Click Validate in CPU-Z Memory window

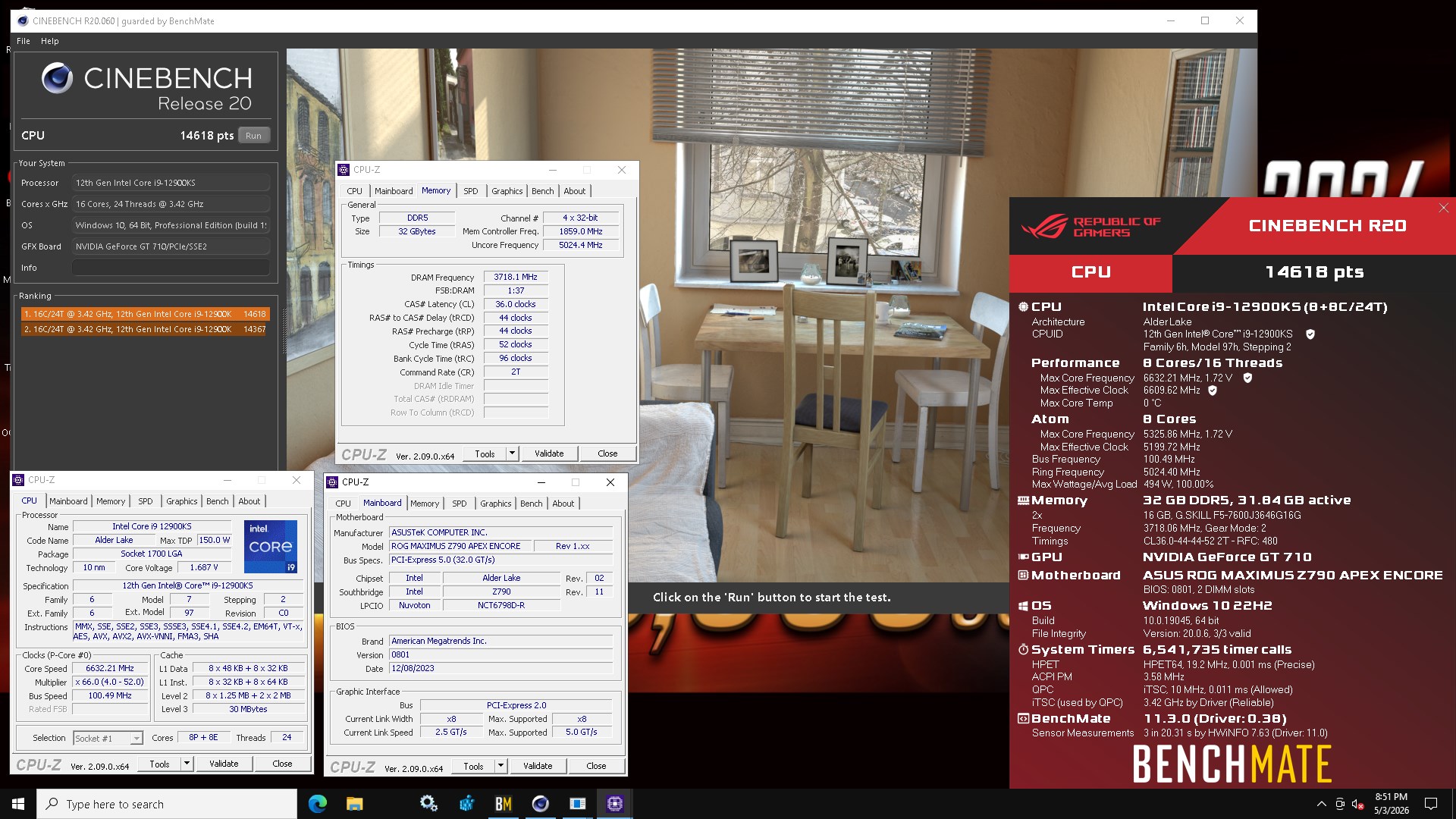pyautogui.click(x=549, y=453)
